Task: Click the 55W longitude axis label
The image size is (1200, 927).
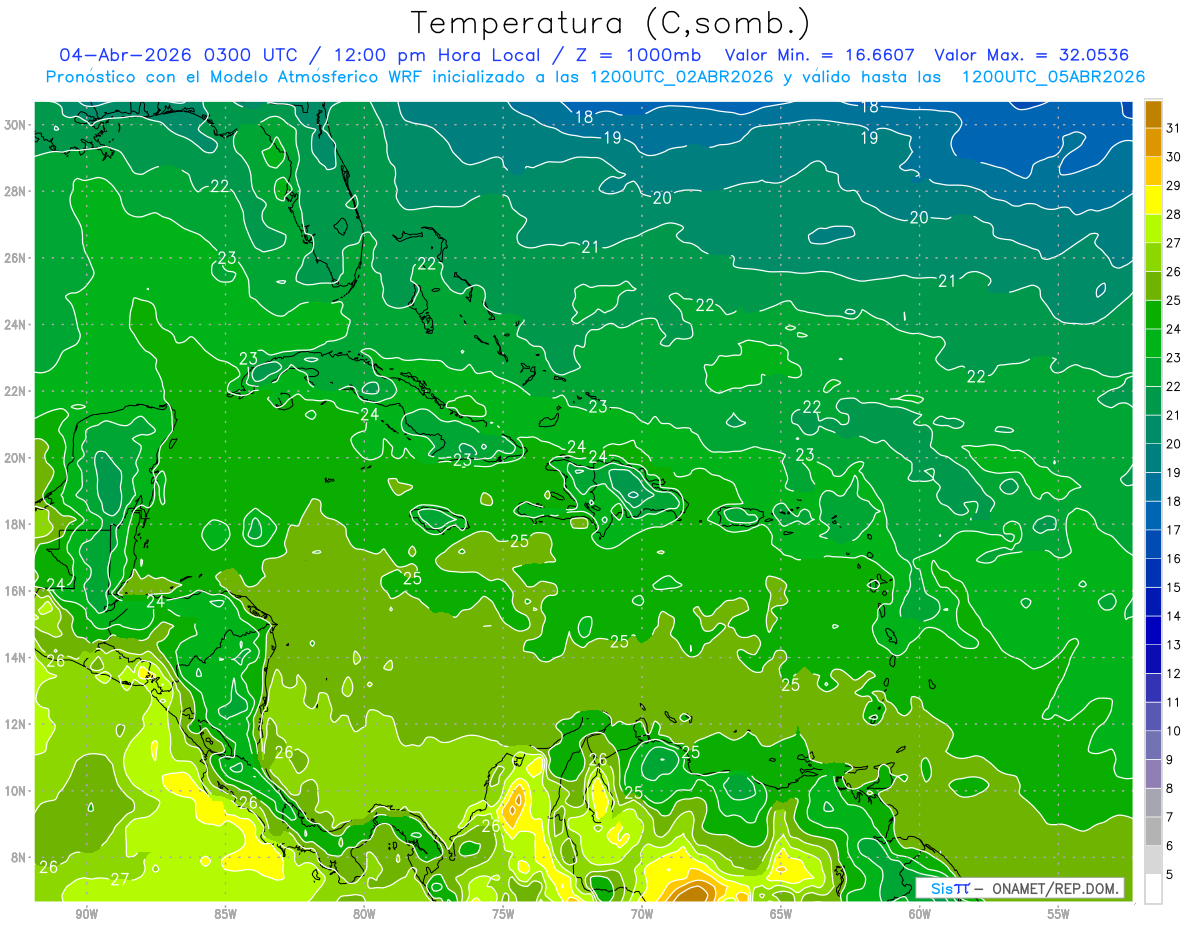Action: point(1058,914)
